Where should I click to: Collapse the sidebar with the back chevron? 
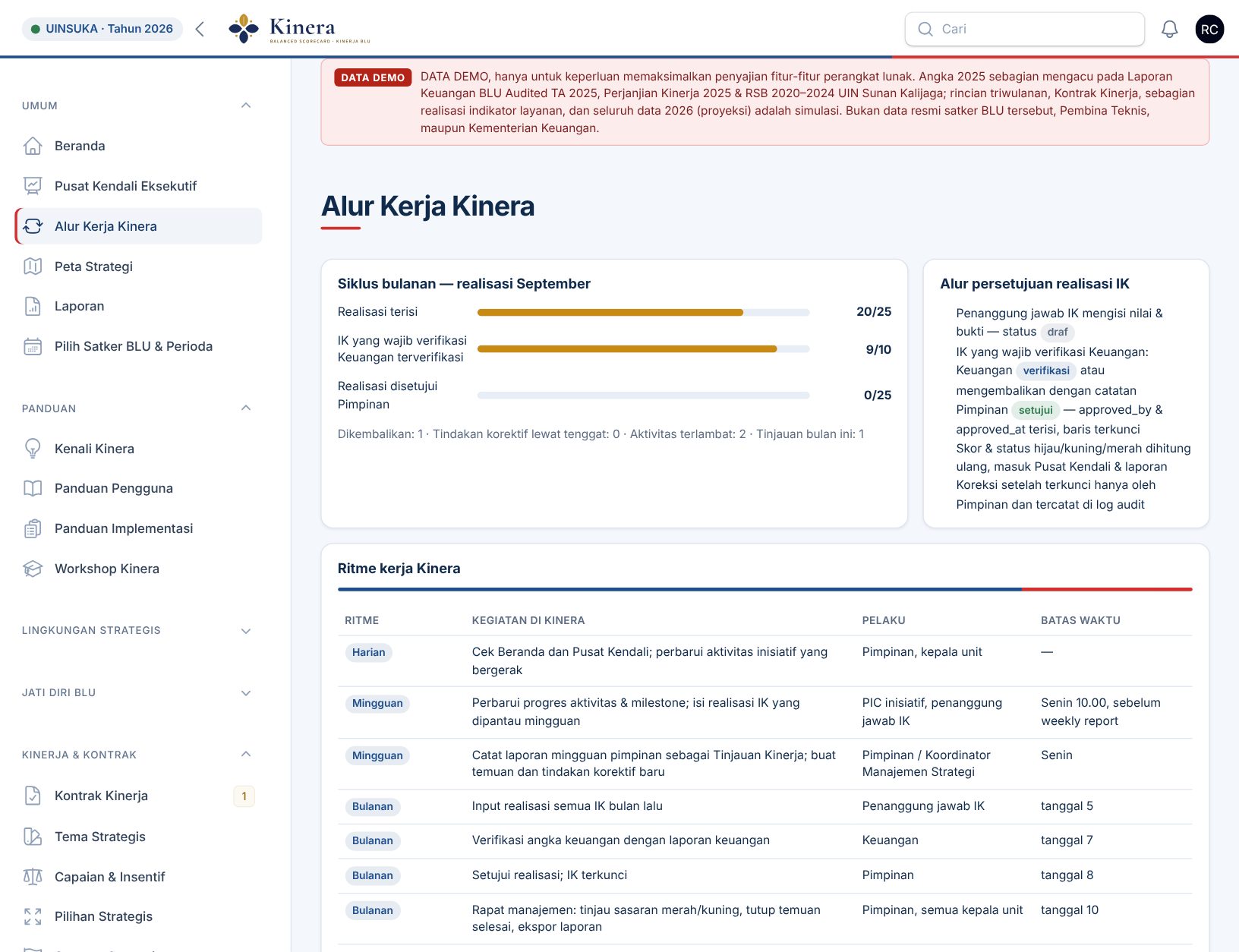click(x=200, y=29)
